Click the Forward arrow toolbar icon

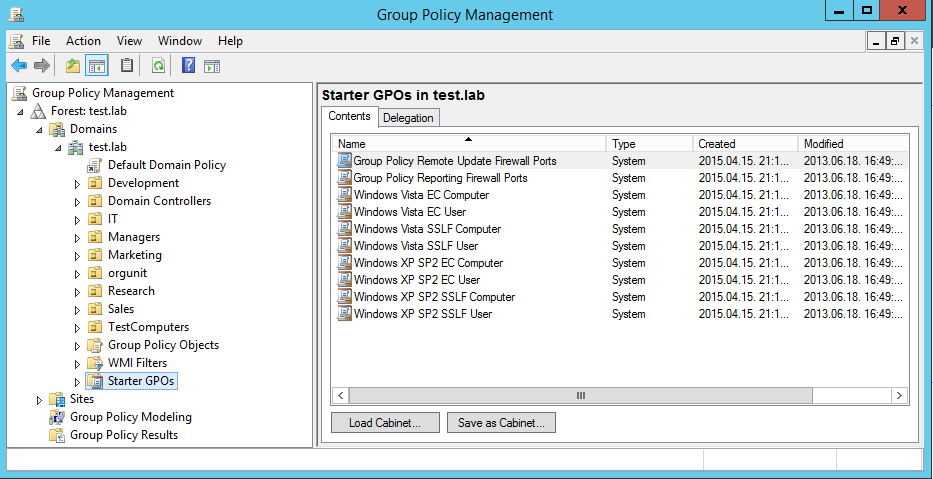(x=41, y=65)
